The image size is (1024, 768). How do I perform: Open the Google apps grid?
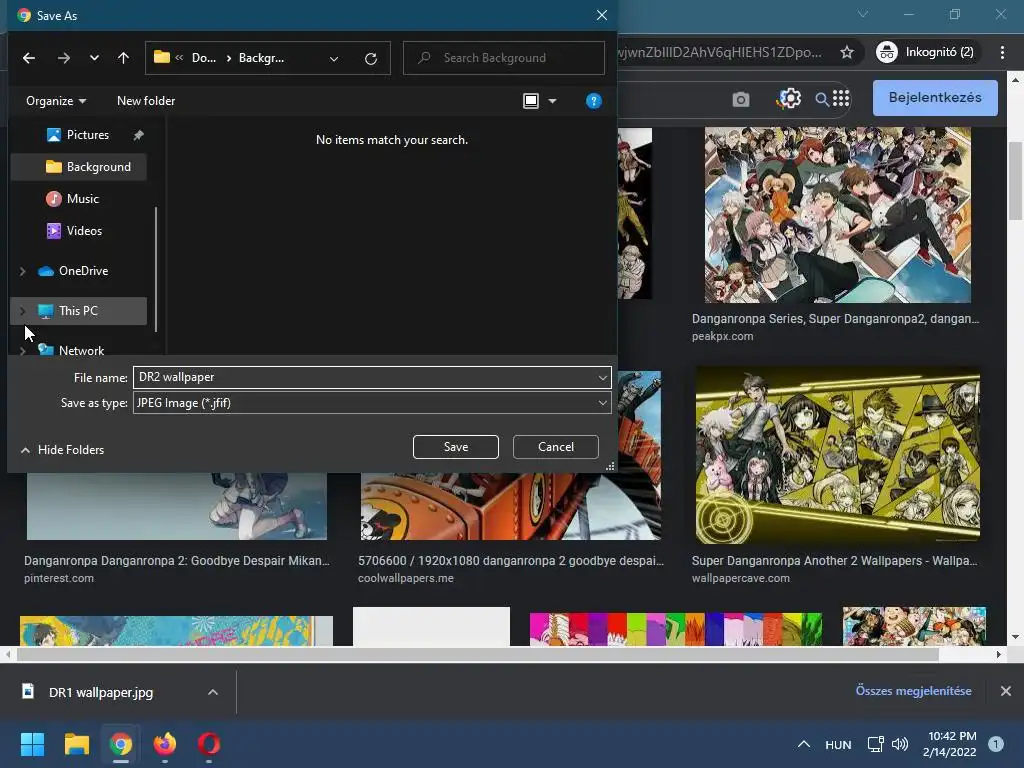click(841, 98)
